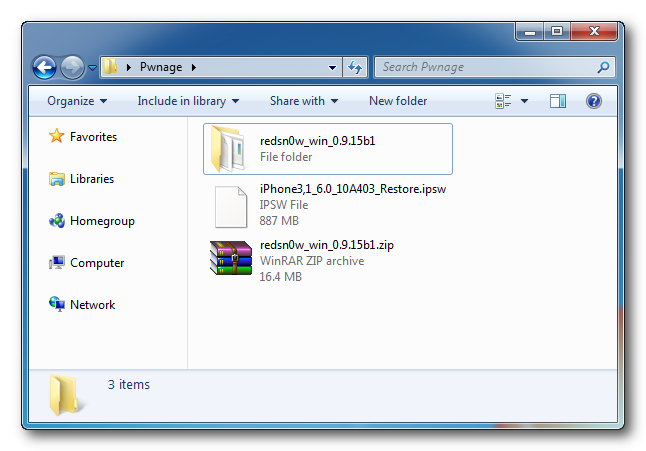Open Help with the question mark

click(594, 101)
